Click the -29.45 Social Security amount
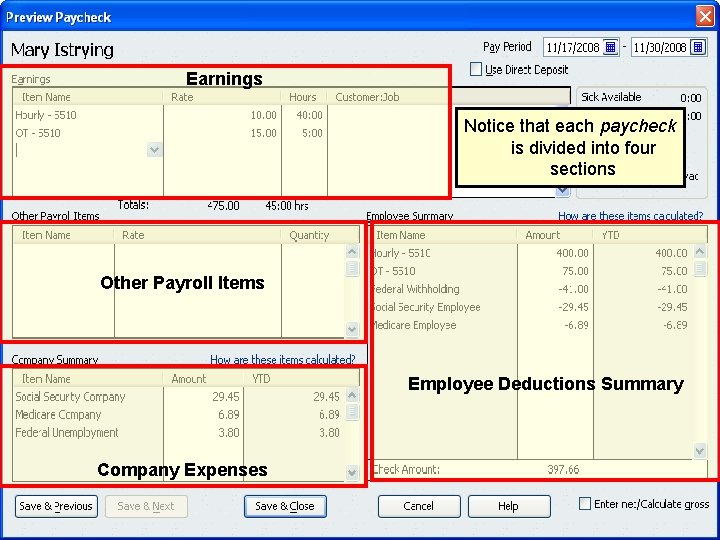720x540 pixels. (573, 307)
